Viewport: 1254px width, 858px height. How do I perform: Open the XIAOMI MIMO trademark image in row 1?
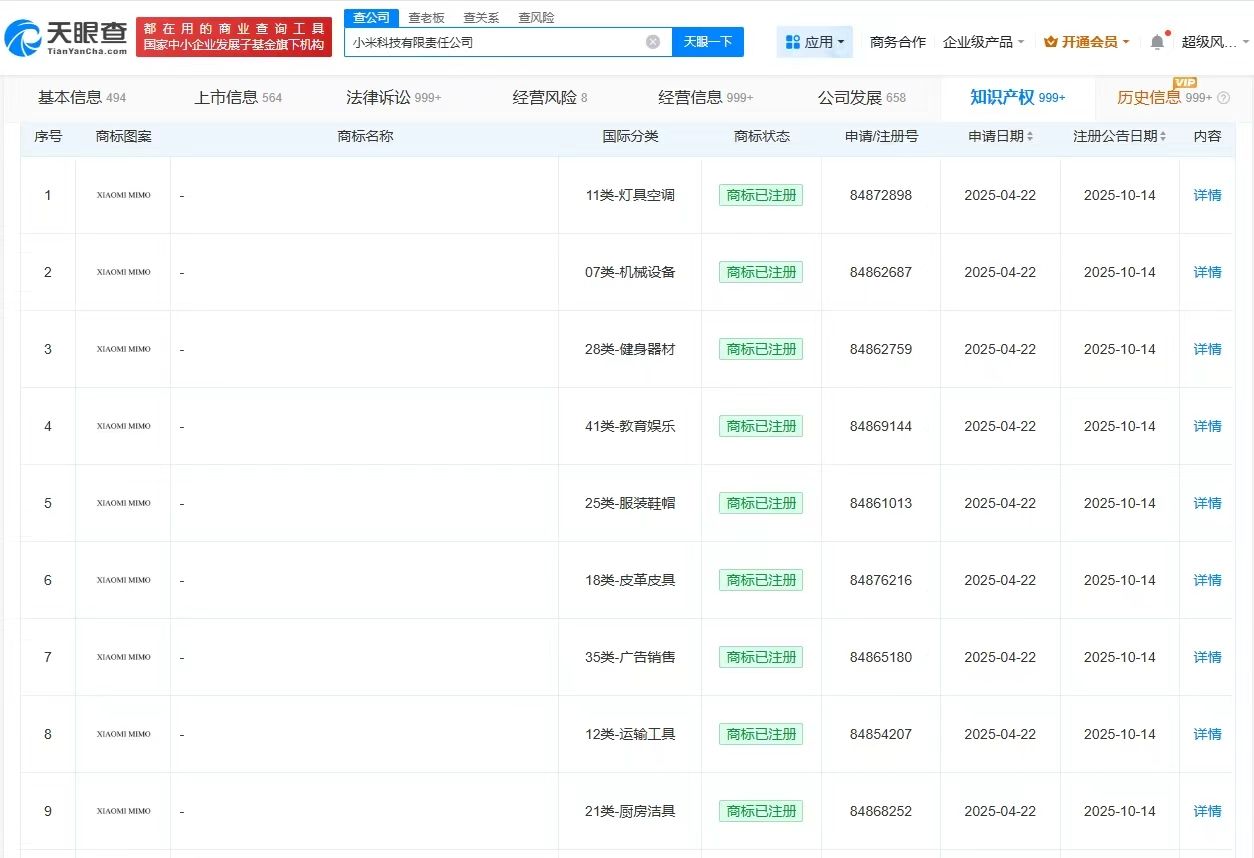tap(123, 195)
